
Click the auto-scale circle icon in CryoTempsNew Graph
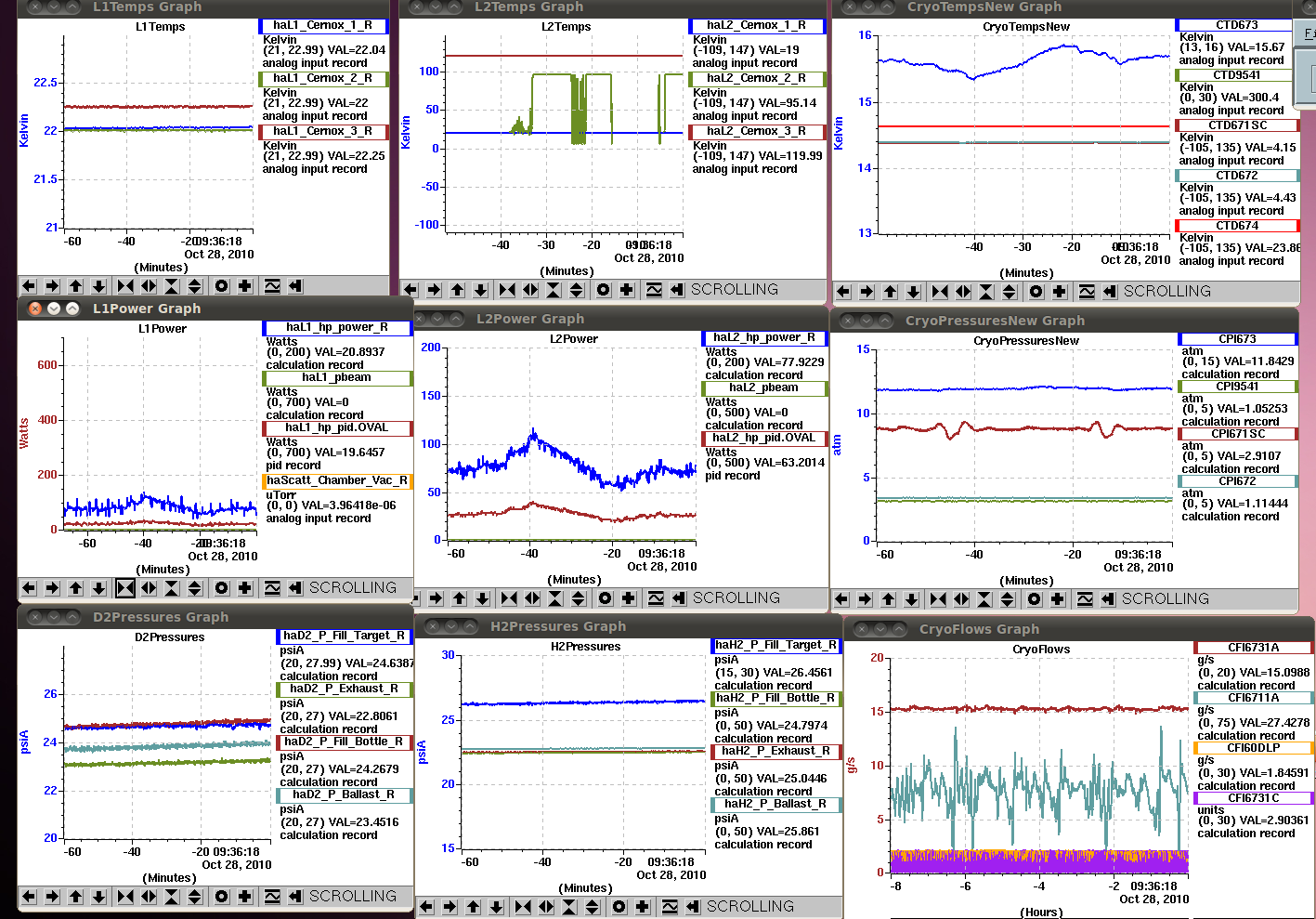1036,292
